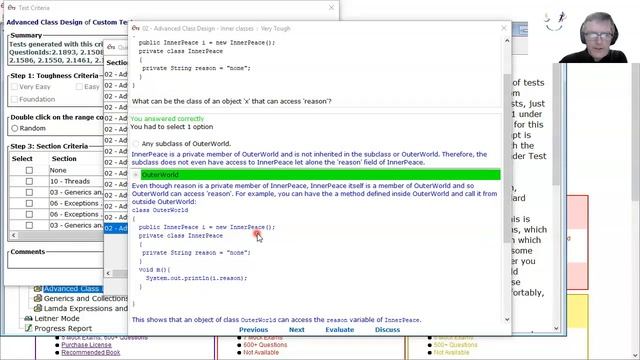This screenshot has width=640, height=360.
Task: Select Lamda Expressions tree item
Action: (85, 309)
